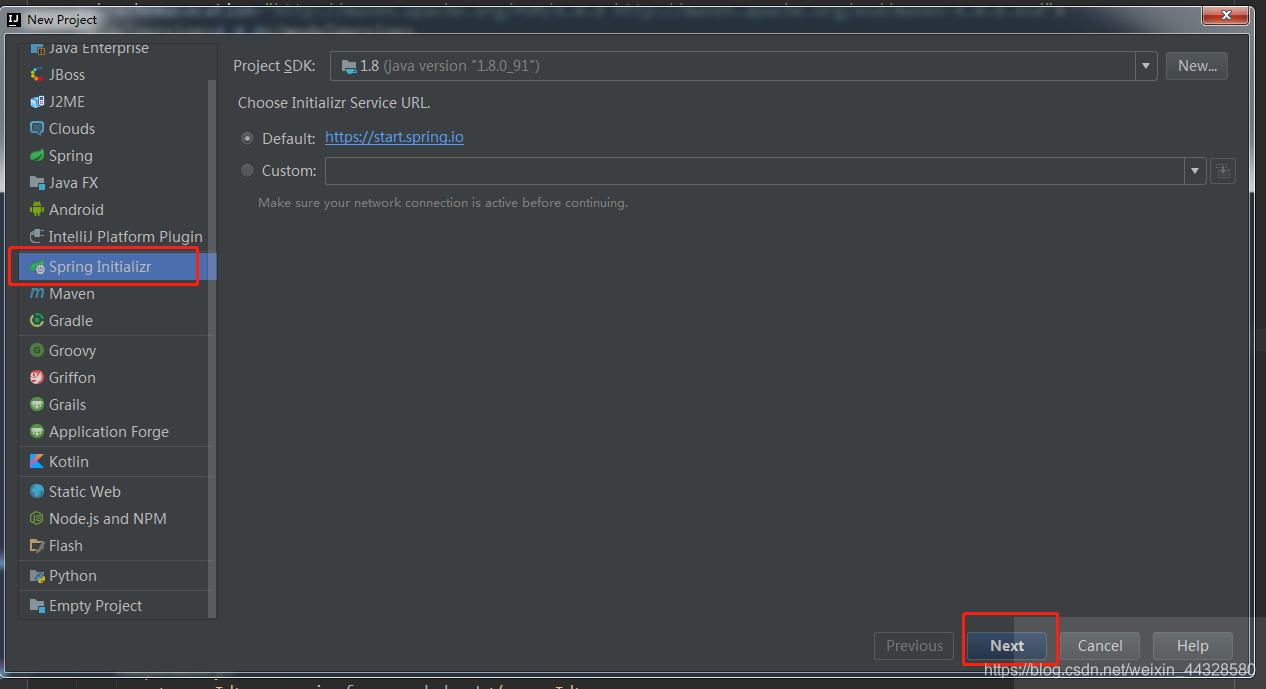Image resolution: width=1266 pixels, height=689 pixels.
Task: Click the Project SDK label
Action: 275,66
